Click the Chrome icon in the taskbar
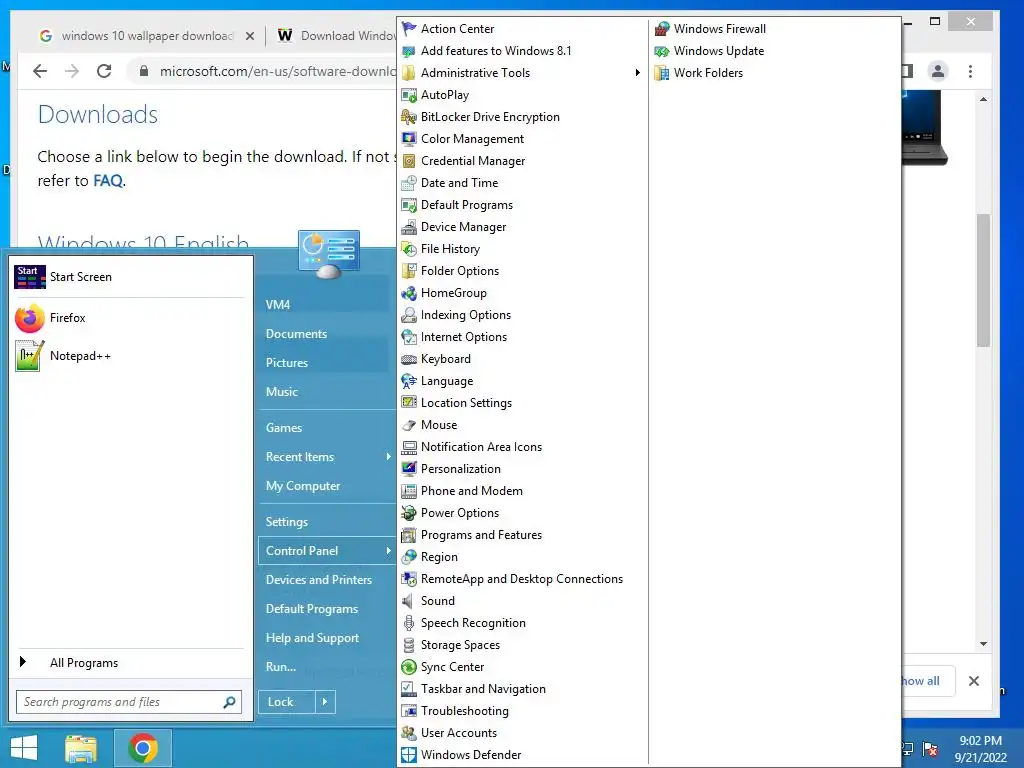The width and height of the screenshot is (1024, 768). point(143,748)
